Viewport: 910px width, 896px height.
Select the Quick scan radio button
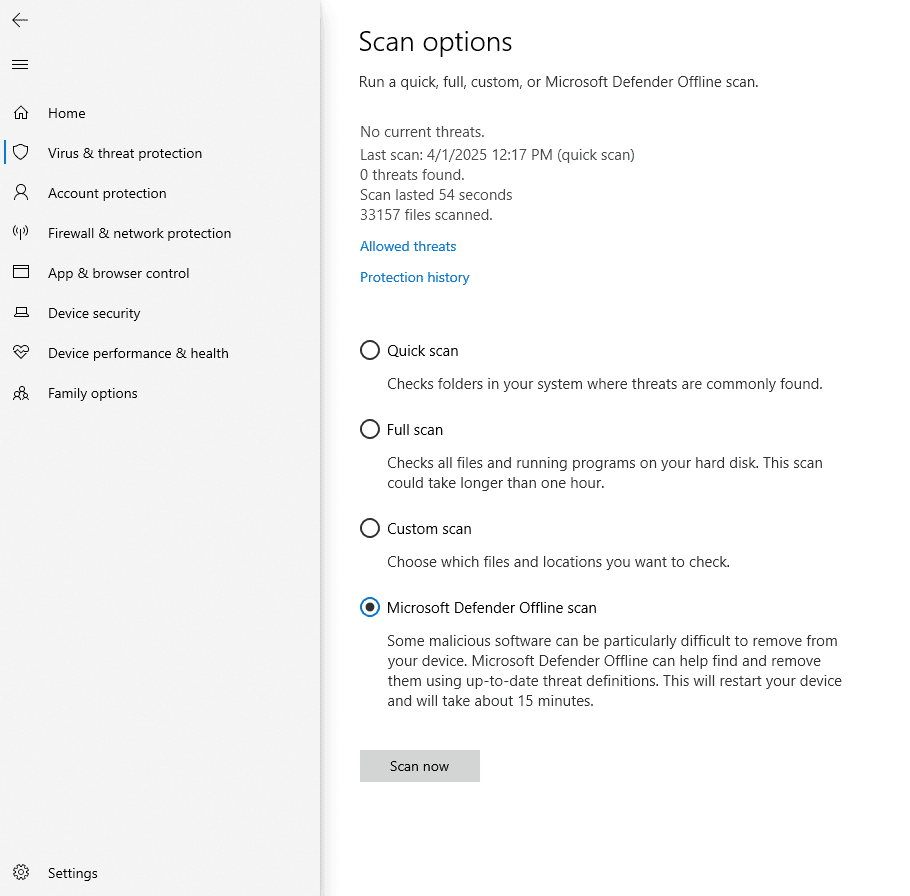(x=370, y=351)
